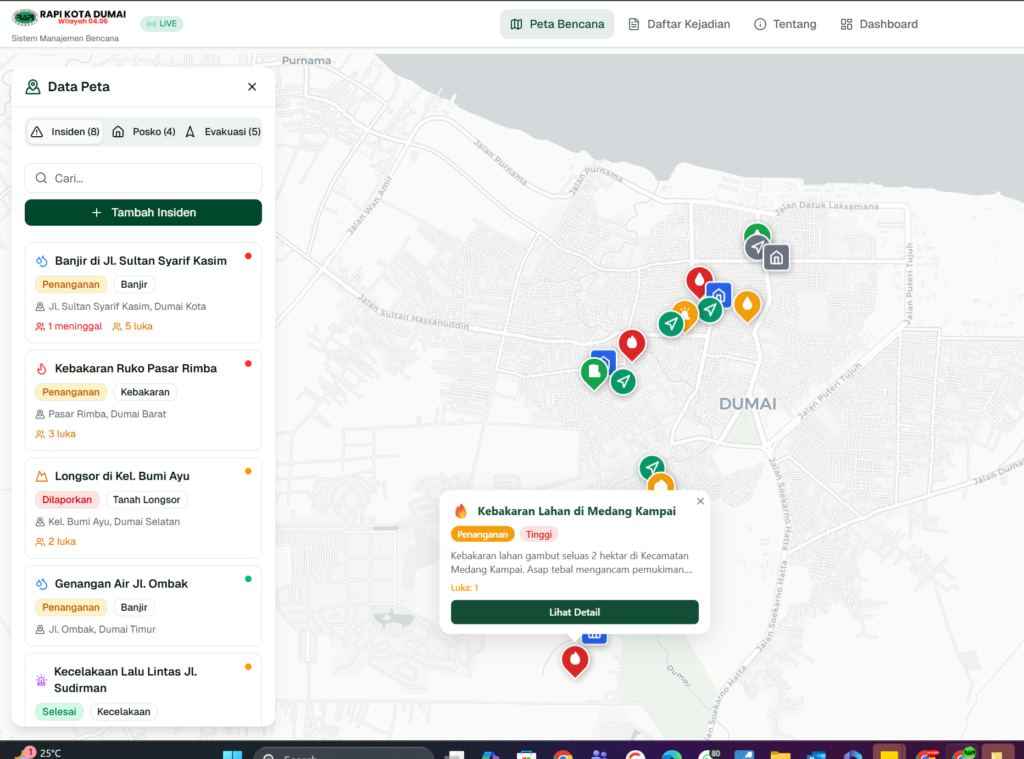1024x759 pixels.
Task: Click the gray navigation arrow marker
Action: tap(759, 247)
